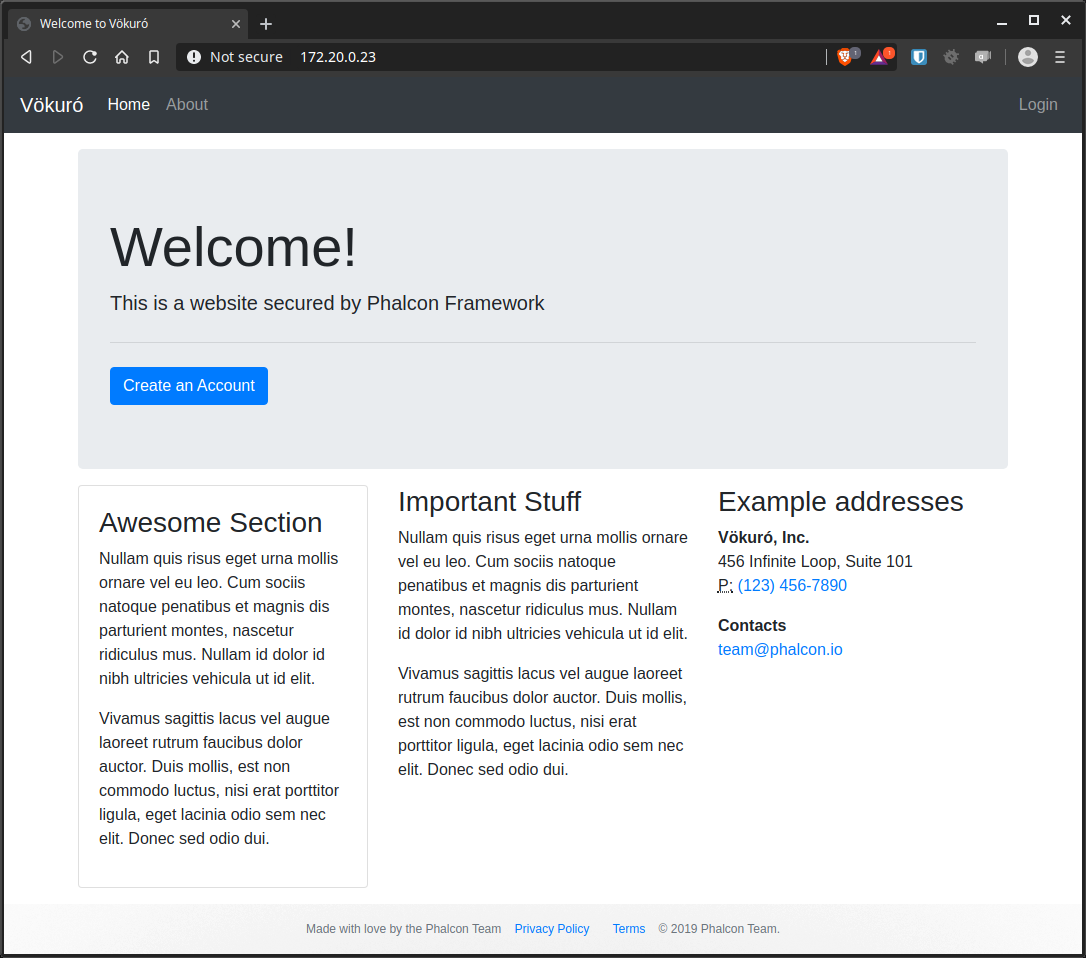
Task: Open the Brave Rewards triangle icon
Action: [879, 57]
